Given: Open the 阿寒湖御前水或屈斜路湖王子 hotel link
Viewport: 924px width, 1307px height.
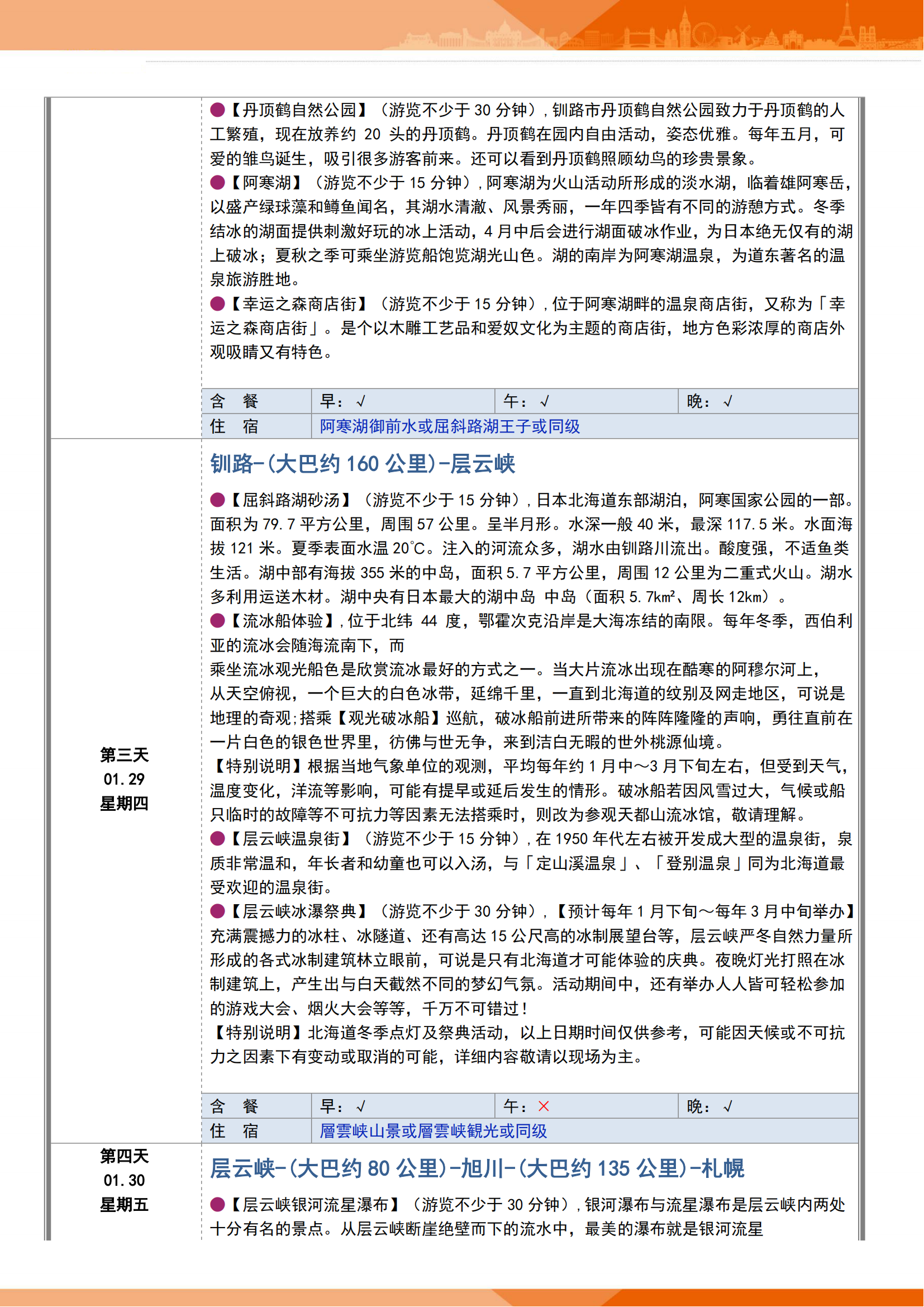Looking at the screenshot, I should [x=450, y=426].
